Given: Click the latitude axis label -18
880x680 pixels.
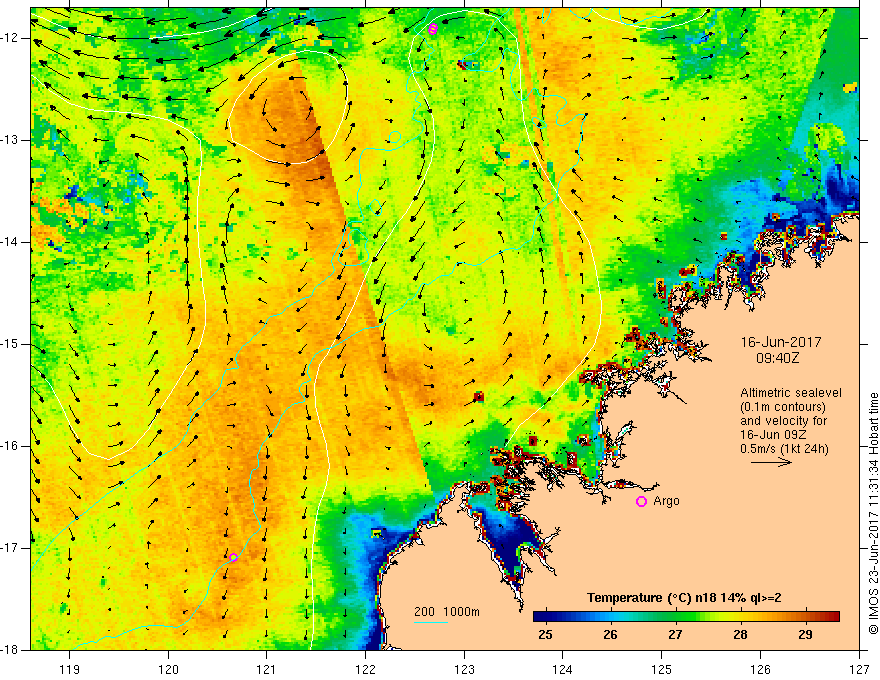Looking at the screenshot, I should [11, 650].
